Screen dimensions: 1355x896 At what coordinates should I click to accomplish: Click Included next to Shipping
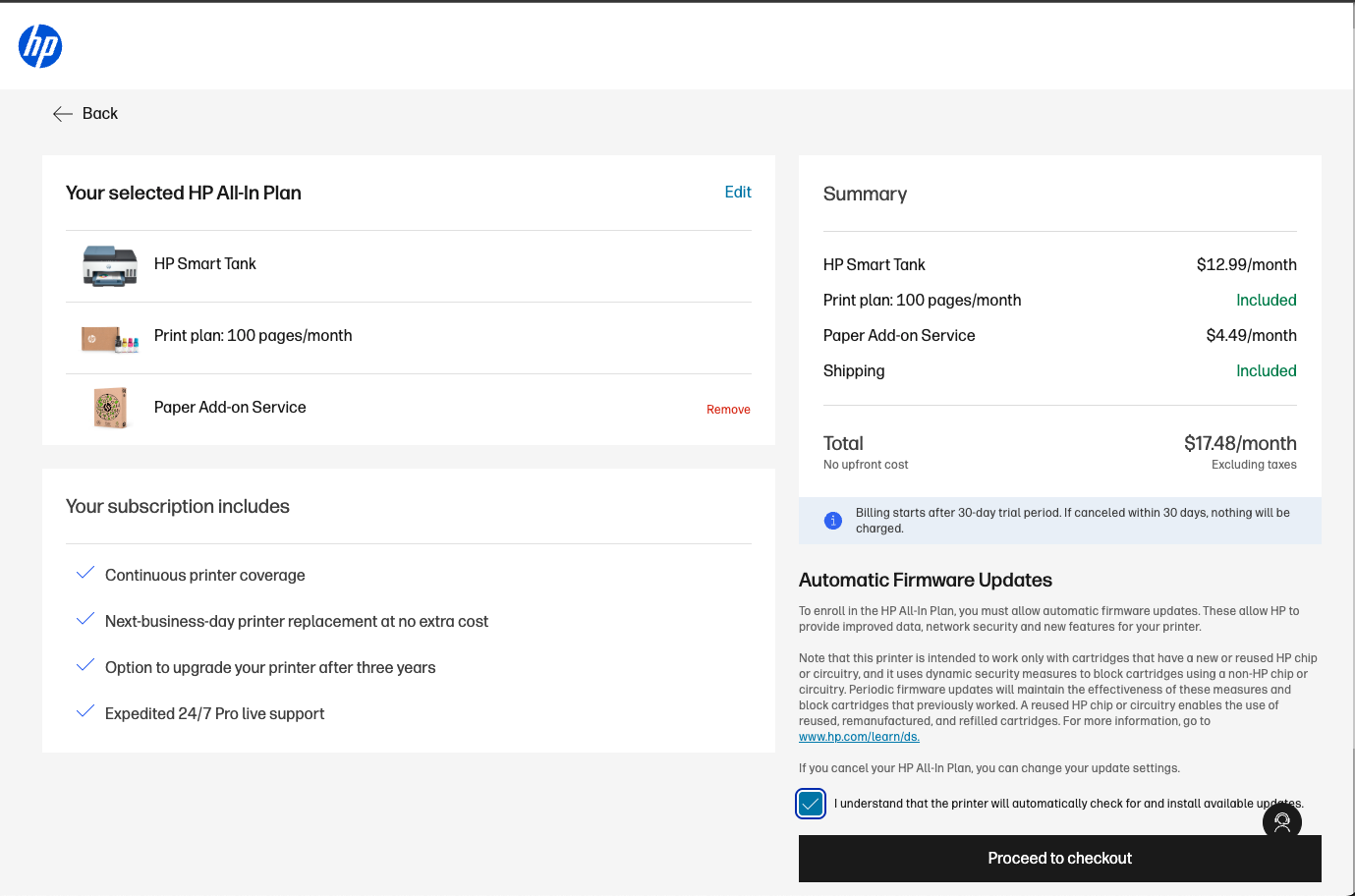click(x=1267, y=370)
